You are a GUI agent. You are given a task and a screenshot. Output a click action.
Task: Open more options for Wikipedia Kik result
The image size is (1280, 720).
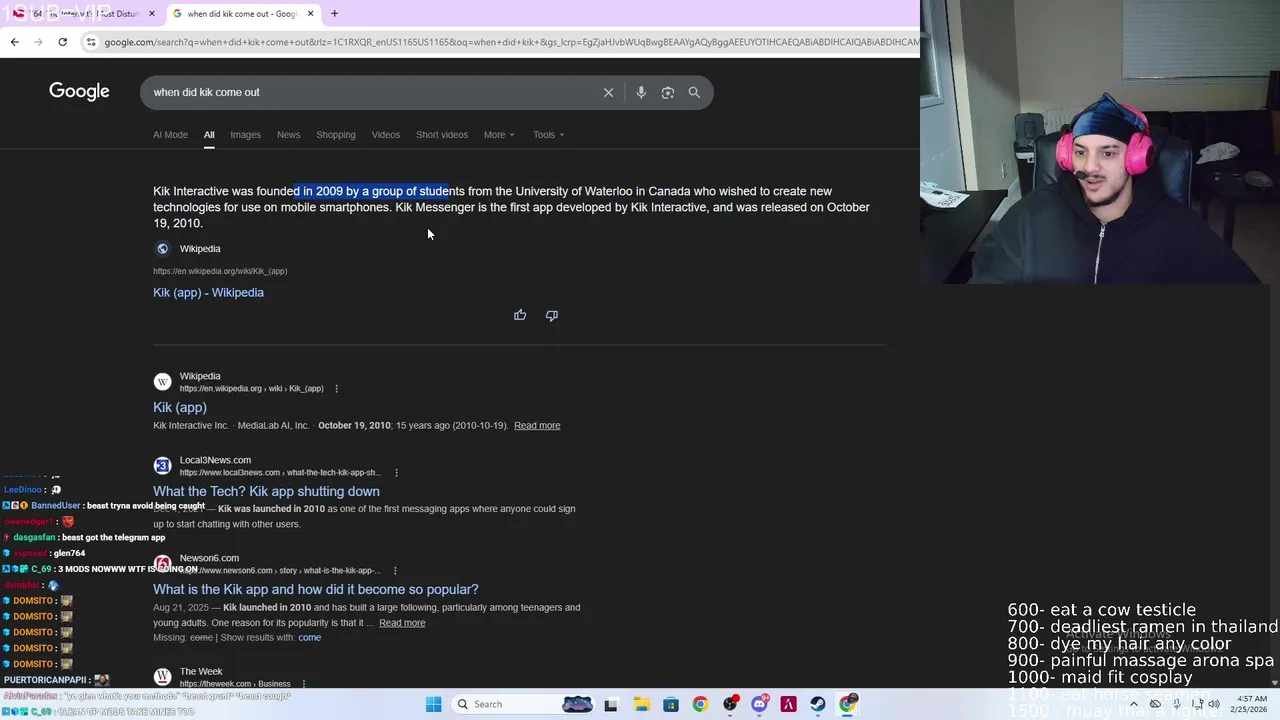(336, 389)
